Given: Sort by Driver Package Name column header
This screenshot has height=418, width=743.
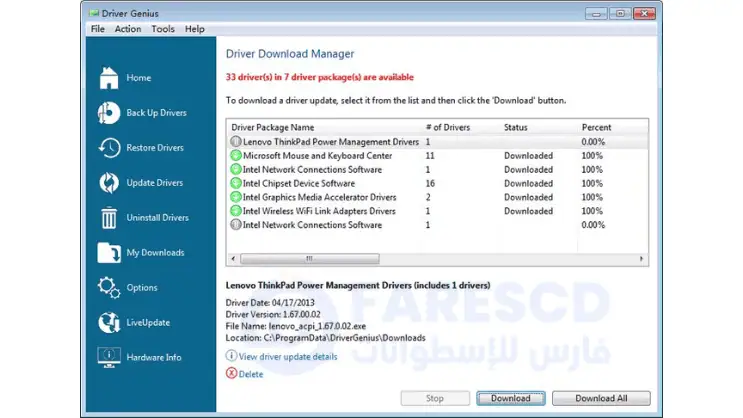Looking at the screenshot, I should pos(273,128).
